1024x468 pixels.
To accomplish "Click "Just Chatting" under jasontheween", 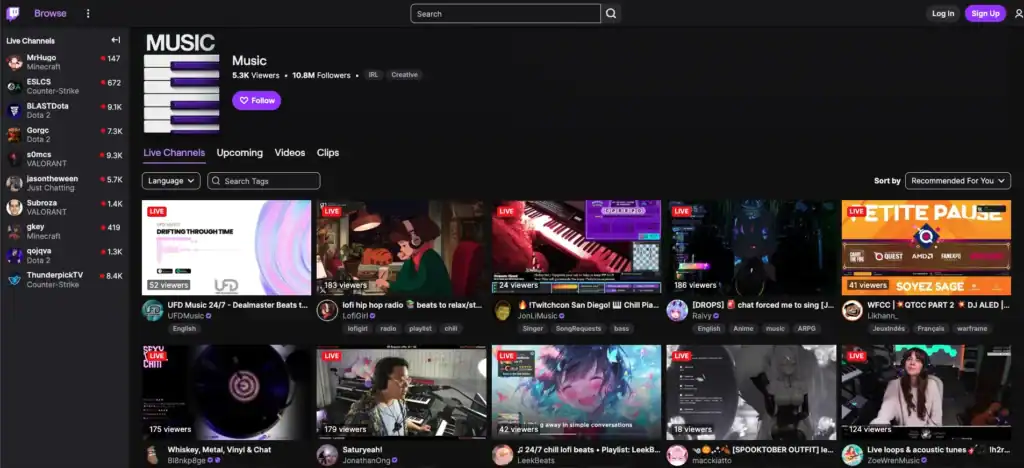I will pyautogui.click(x=50, y=188).
